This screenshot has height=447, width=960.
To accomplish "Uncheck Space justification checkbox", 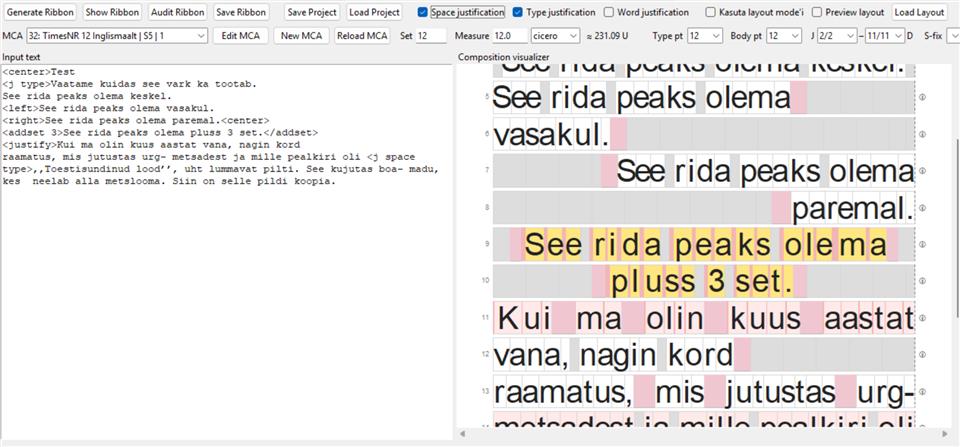I will click(422, 12).
